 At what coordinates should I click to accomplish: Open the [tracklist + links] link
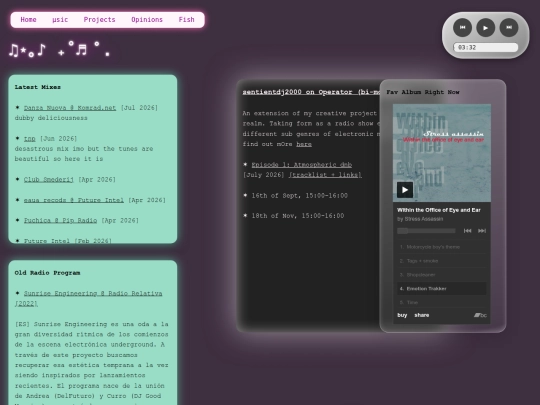(x=325, y=175)
